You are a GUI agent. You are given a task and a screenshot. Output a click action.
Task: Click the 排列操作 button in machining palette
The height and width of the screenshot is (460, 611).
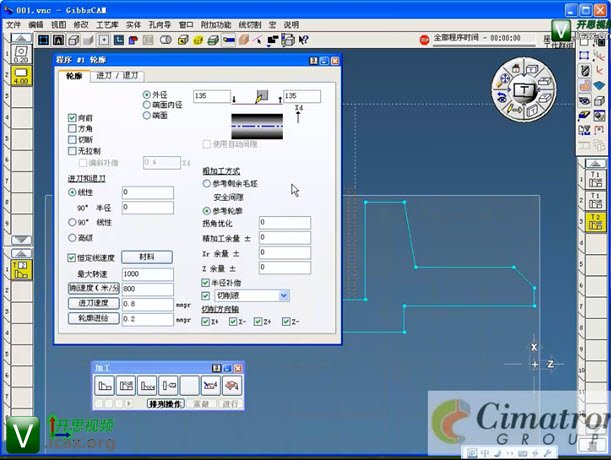[166, 404]
